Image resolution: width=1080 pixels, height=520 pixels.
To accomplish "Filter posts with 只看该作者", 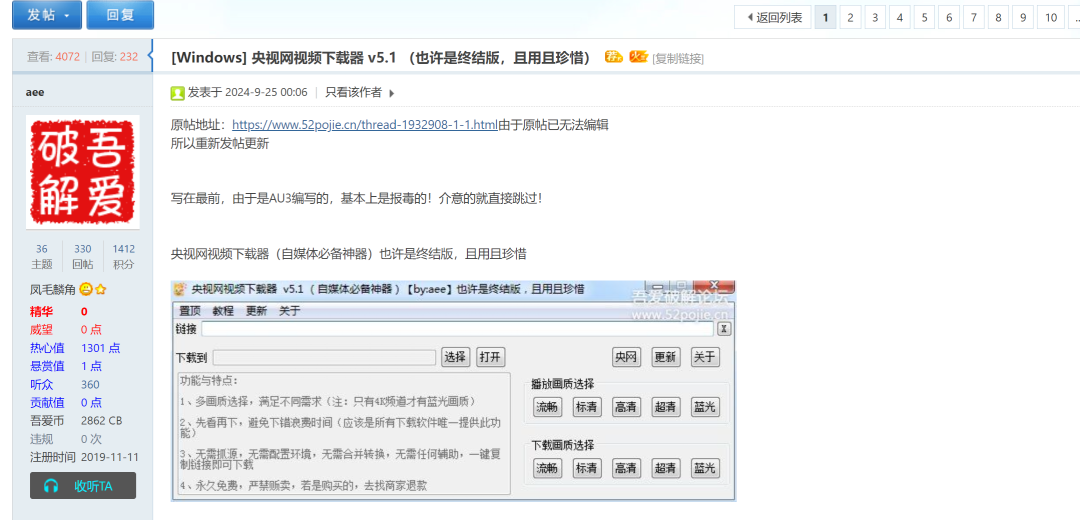I will pyautogui.click(x=353, y=92).
